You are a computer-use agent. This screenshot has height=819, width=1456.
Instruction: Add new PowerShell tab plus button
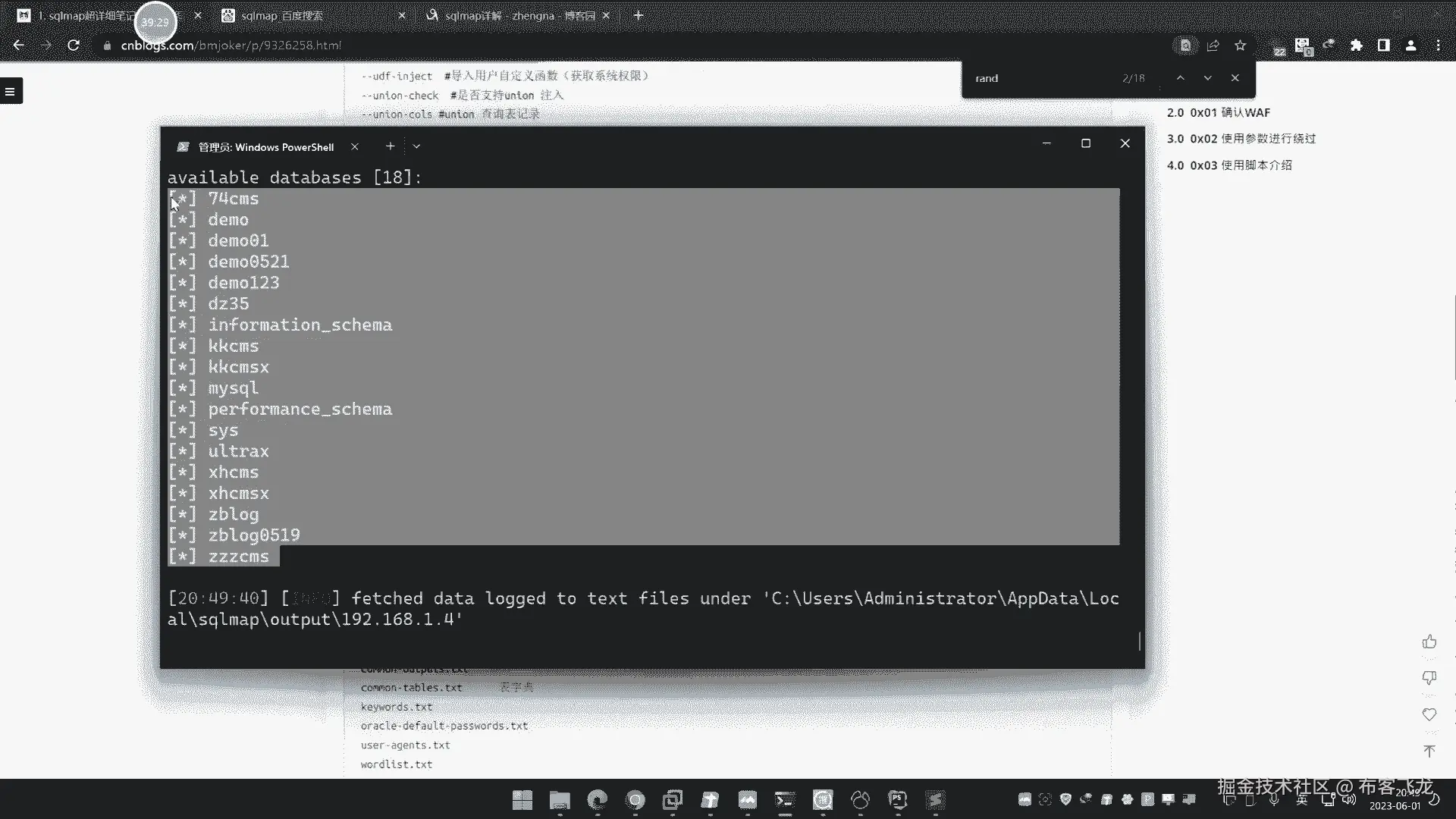pyautogui.click(x=390, y=146)
